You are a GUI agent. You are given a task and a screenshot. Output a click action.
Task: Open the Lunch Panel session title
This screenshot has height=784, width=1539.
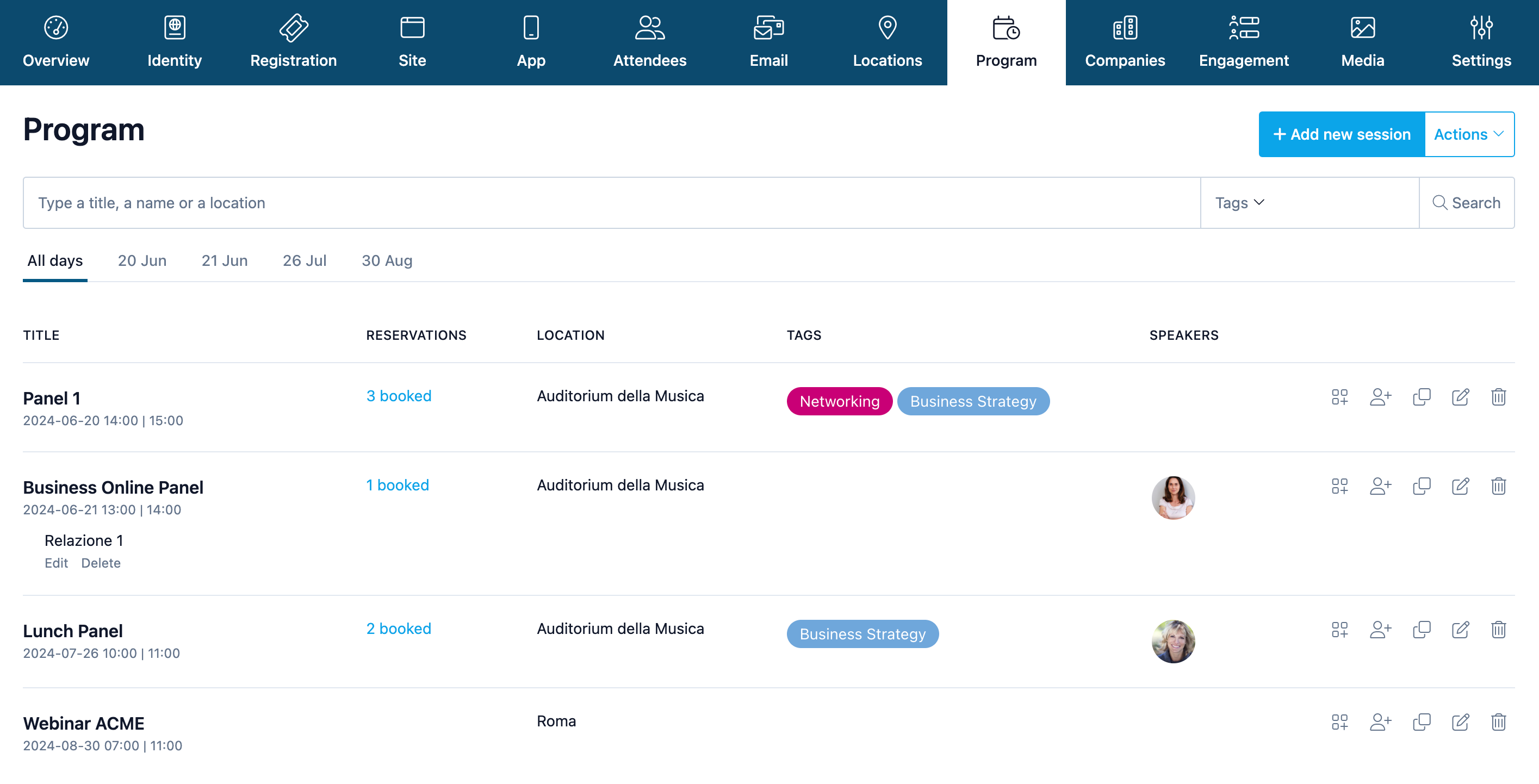coord(73,631)
